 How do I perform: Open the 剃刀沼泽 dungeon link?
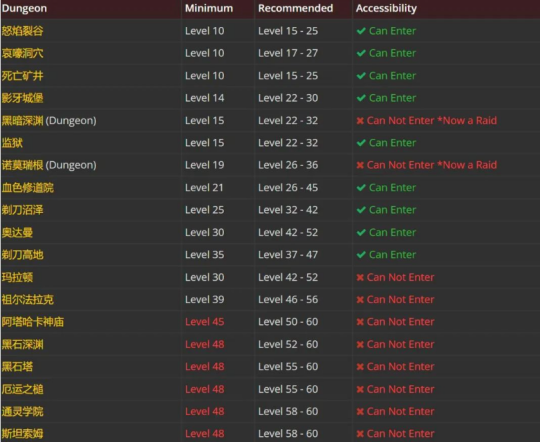pos(22,210)
